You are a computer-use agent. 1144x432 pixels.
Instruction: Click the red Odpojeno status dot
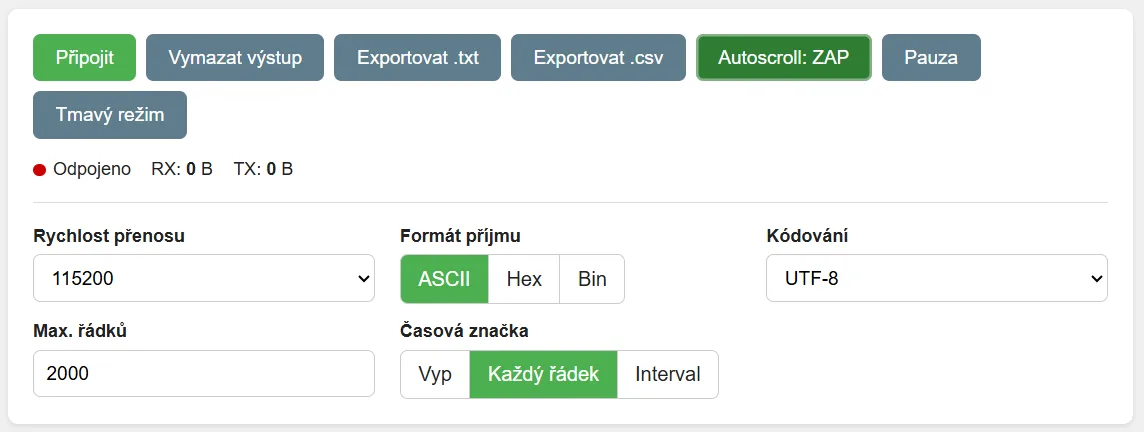tap(39, 170)
